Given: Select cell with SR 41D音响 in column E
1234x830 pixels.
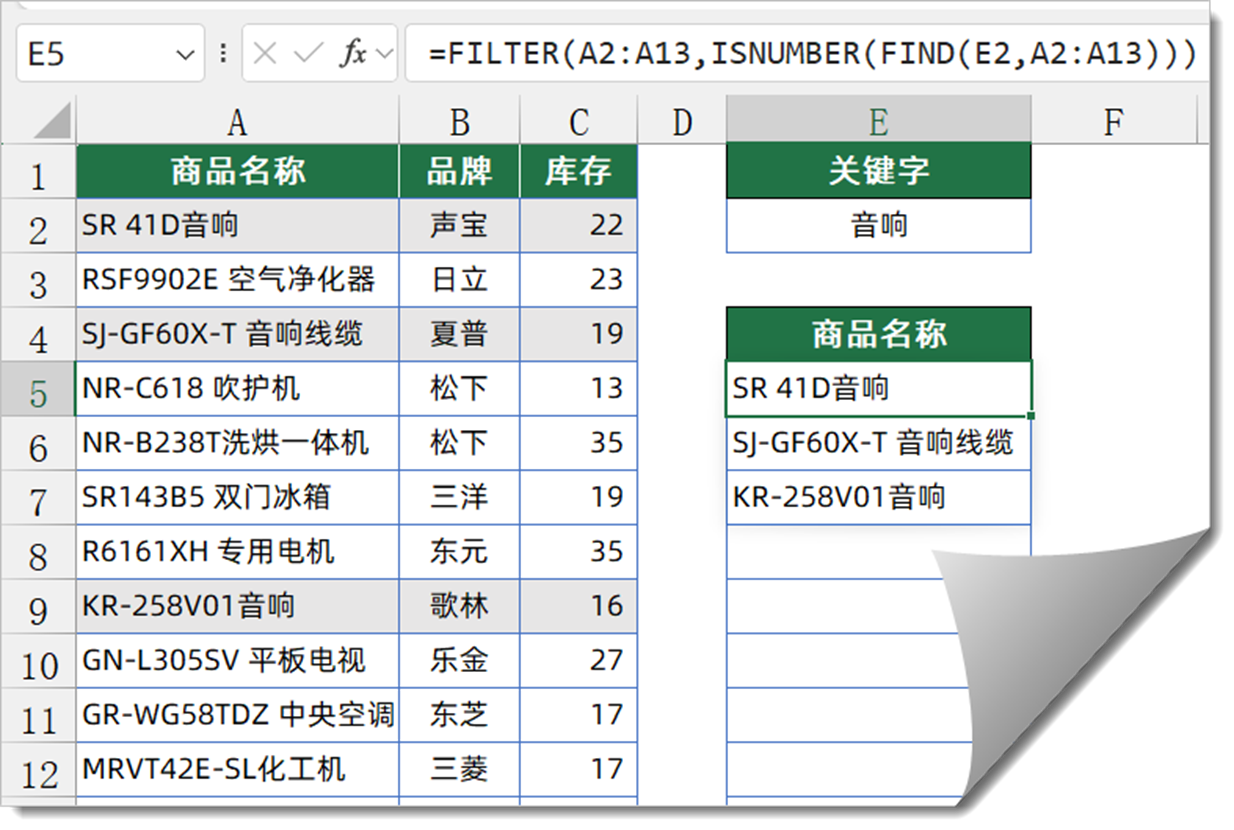Looking at the screenshot, I should [878, 388].
